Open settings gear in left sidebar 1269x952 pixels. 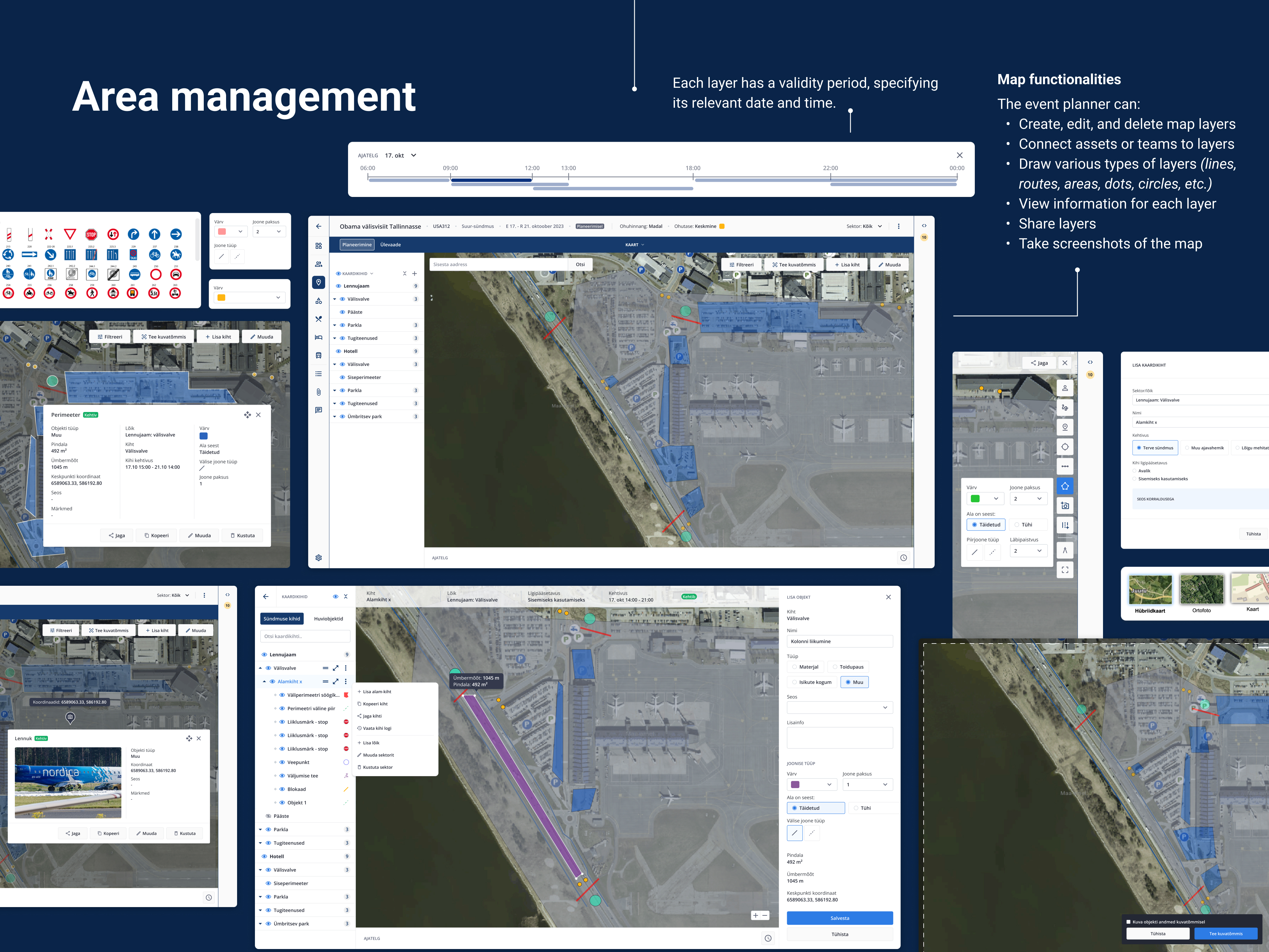coord(318,558)
